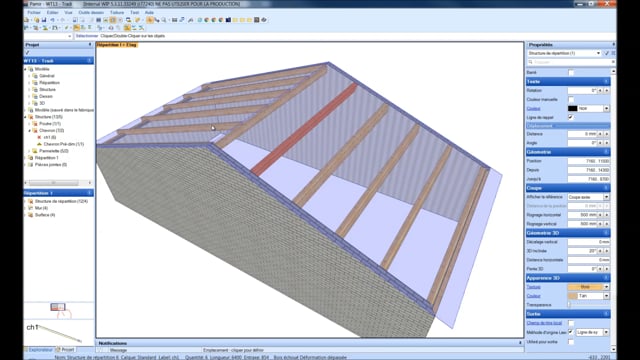Open the Toiture menu

coord(117,13)
